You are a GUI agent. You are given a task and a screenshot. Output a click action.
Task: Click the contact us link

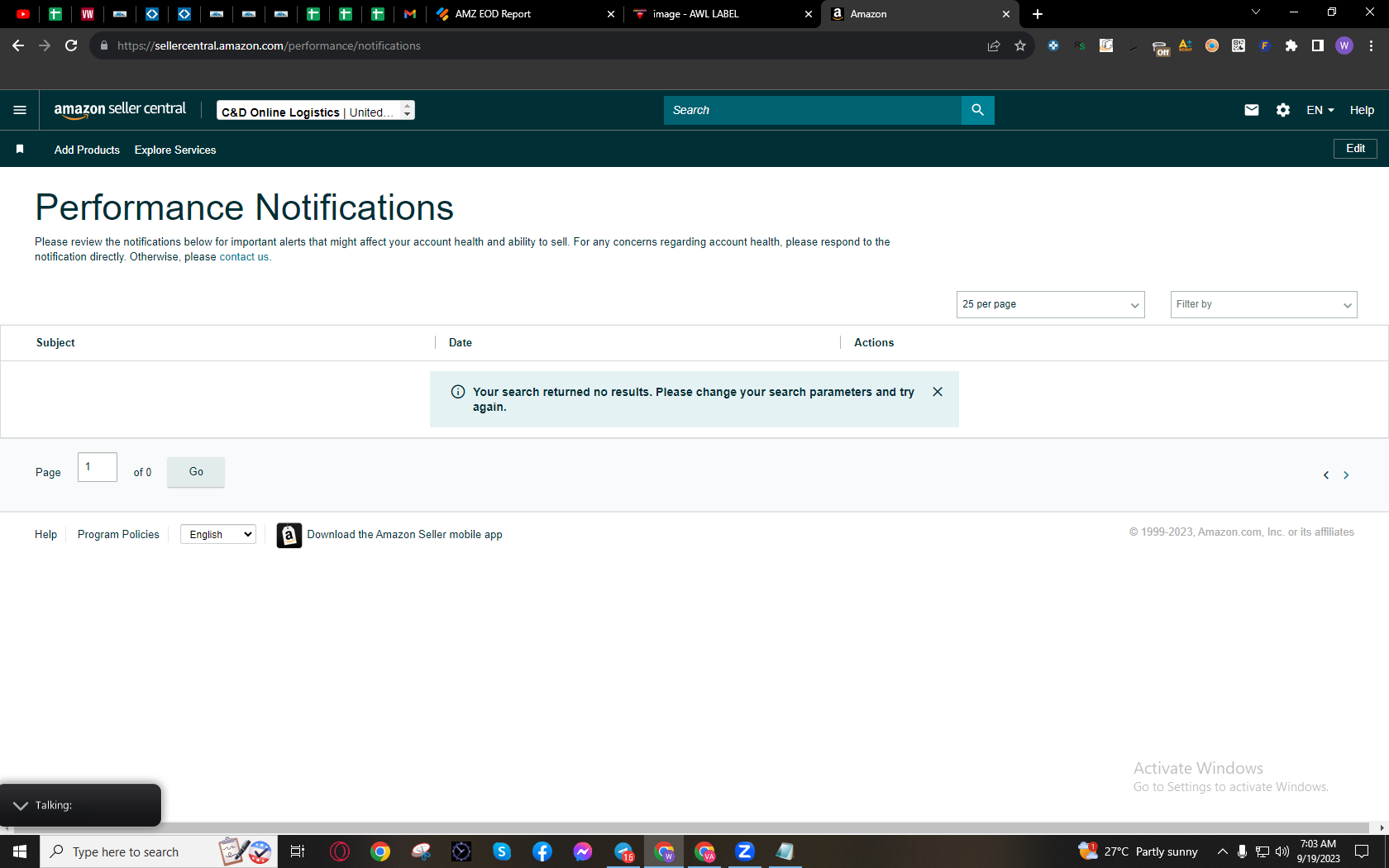tap(244, 257)
